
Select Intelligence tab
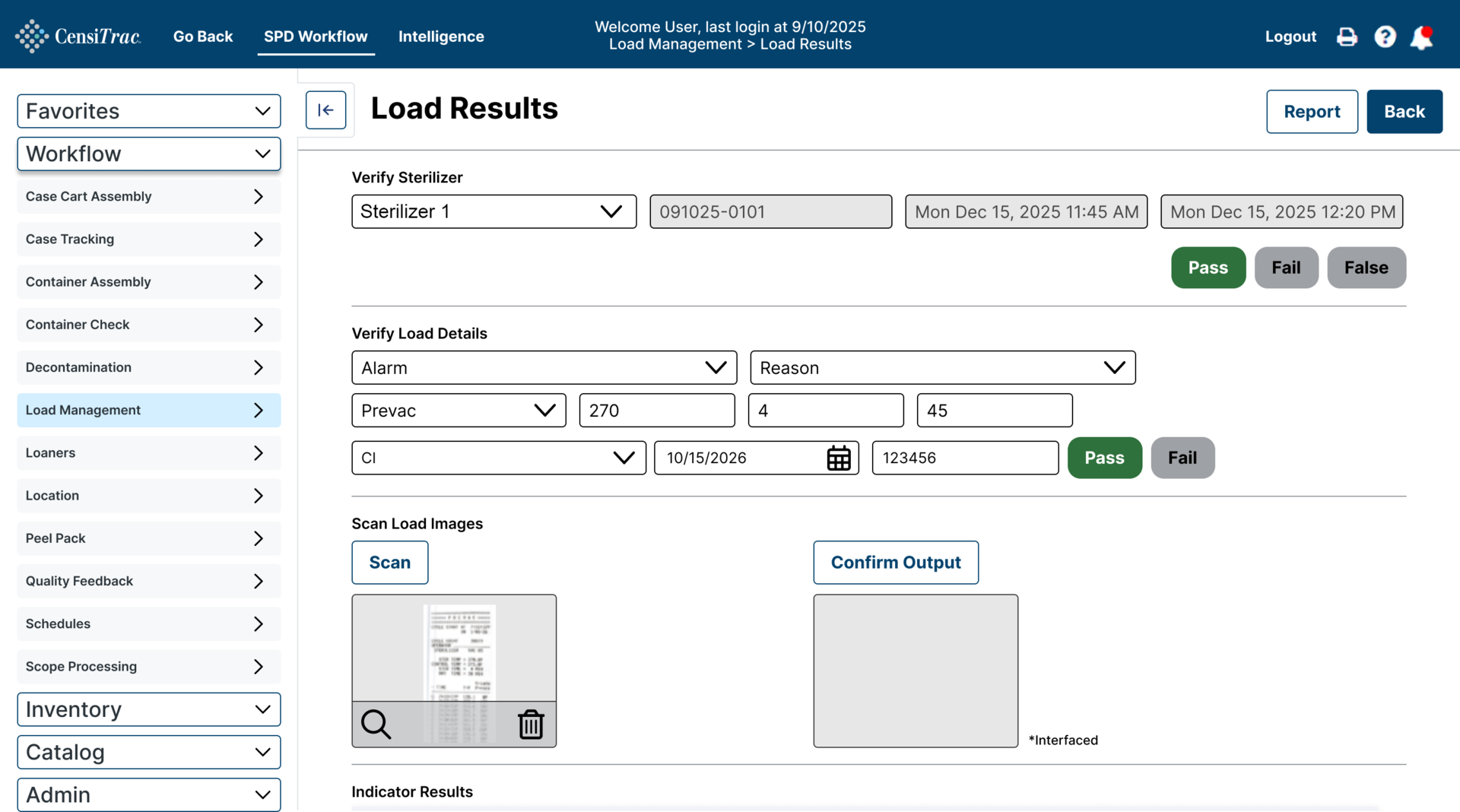441,36
